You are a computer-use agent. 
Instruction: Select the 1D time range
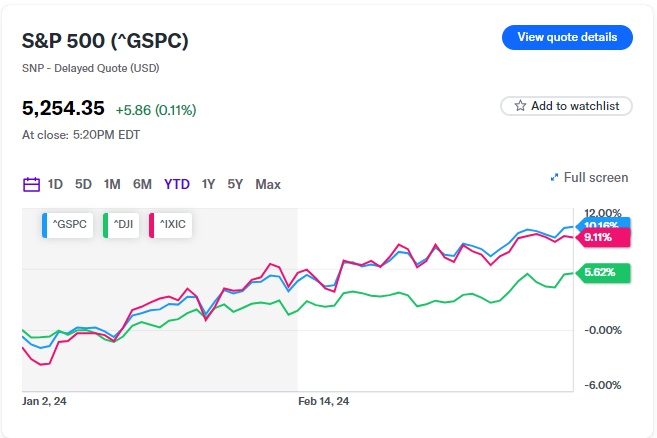coord(55,184)
